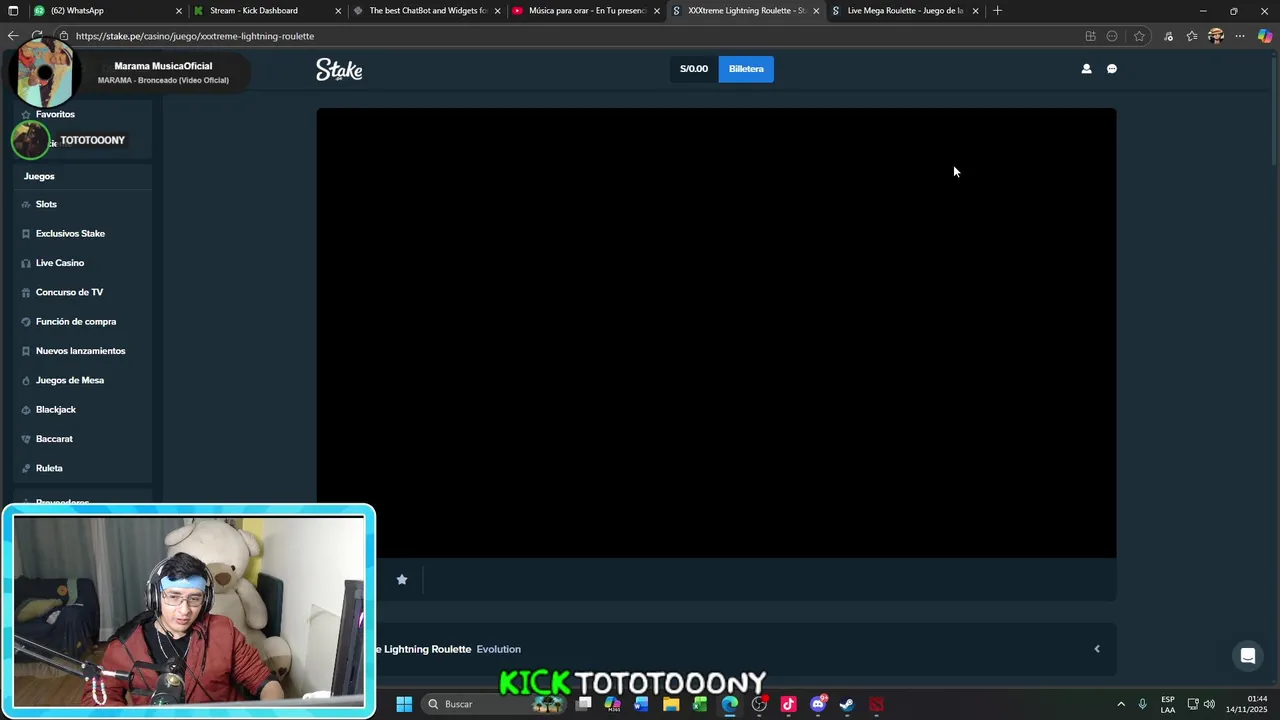Viewport: 1280px width, 720px height.
Task: Open the Edge settings and more menu
Action: pyautogui.click(x=1240, y=36)
